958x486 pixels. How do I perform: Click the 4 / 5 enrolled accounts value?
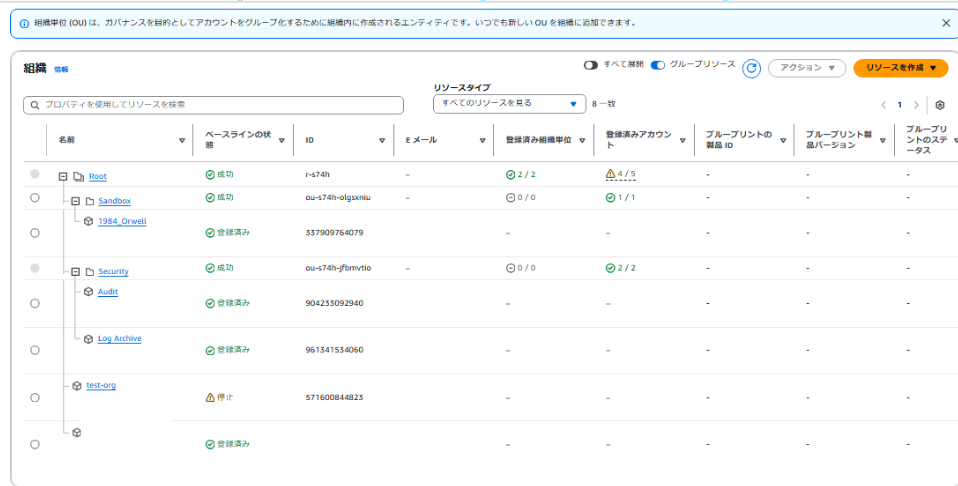point(626,174)
